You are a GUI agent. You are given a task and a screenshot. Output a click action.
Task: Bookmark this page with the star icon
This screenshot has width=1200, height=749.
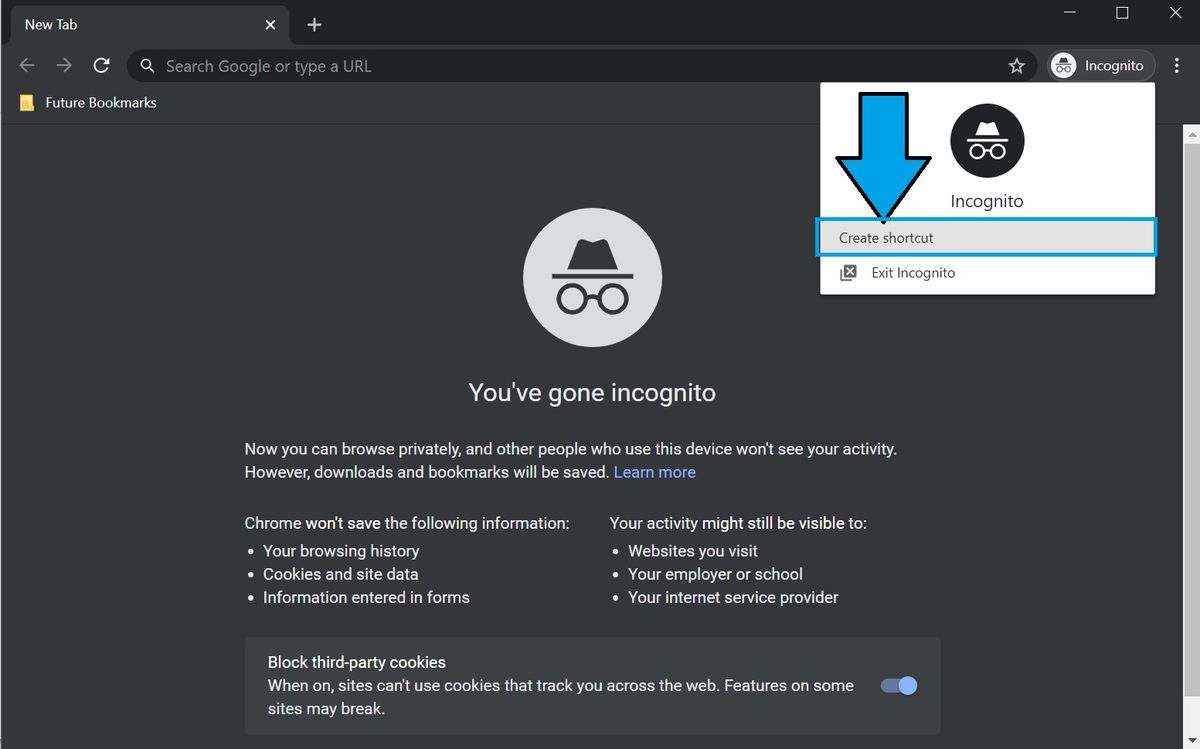click(x=1016, y=65)
